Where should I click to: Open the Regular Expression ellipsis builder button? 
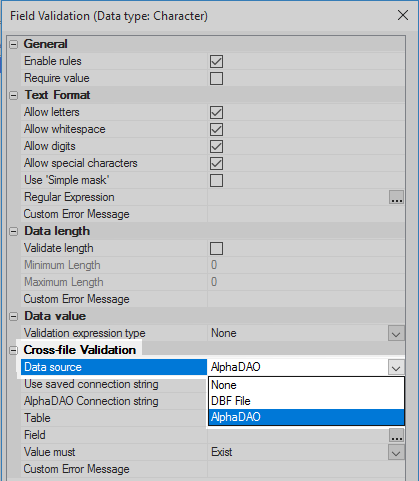[396, 197]
